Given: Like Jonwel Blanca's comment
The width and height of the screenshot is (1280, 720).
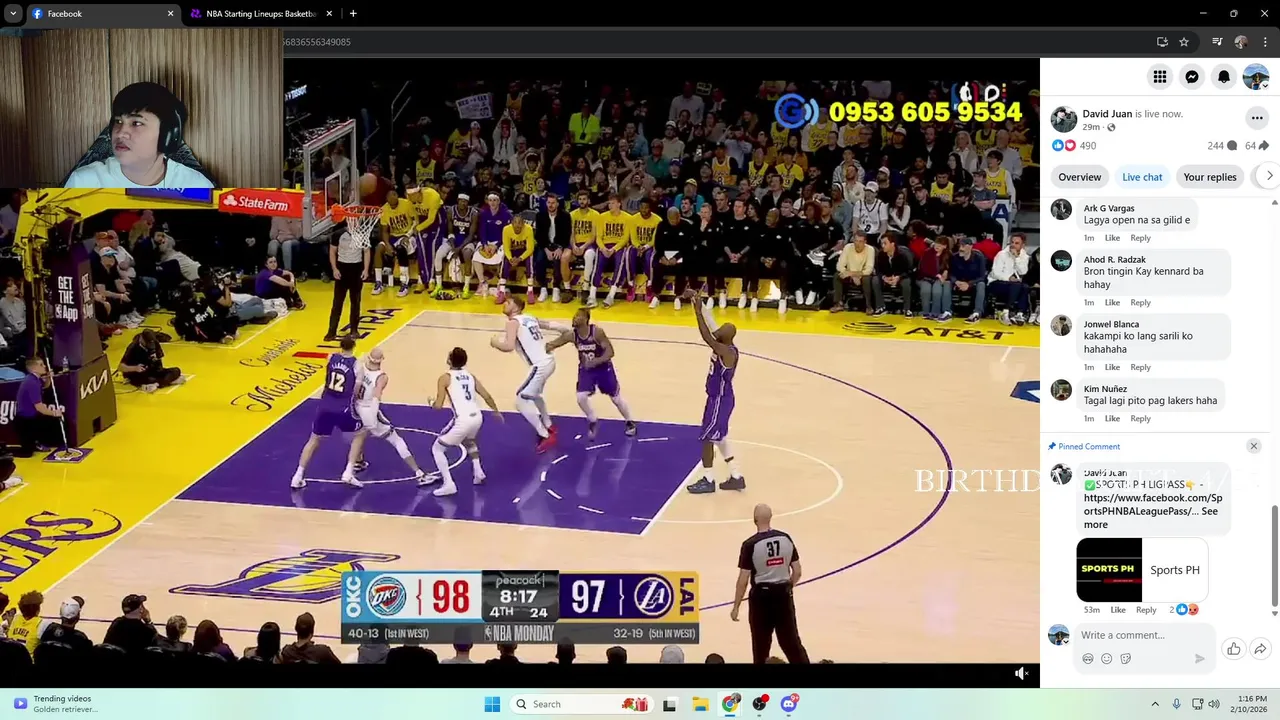Looking at the screenshot, I should [x=1112, y=367].
